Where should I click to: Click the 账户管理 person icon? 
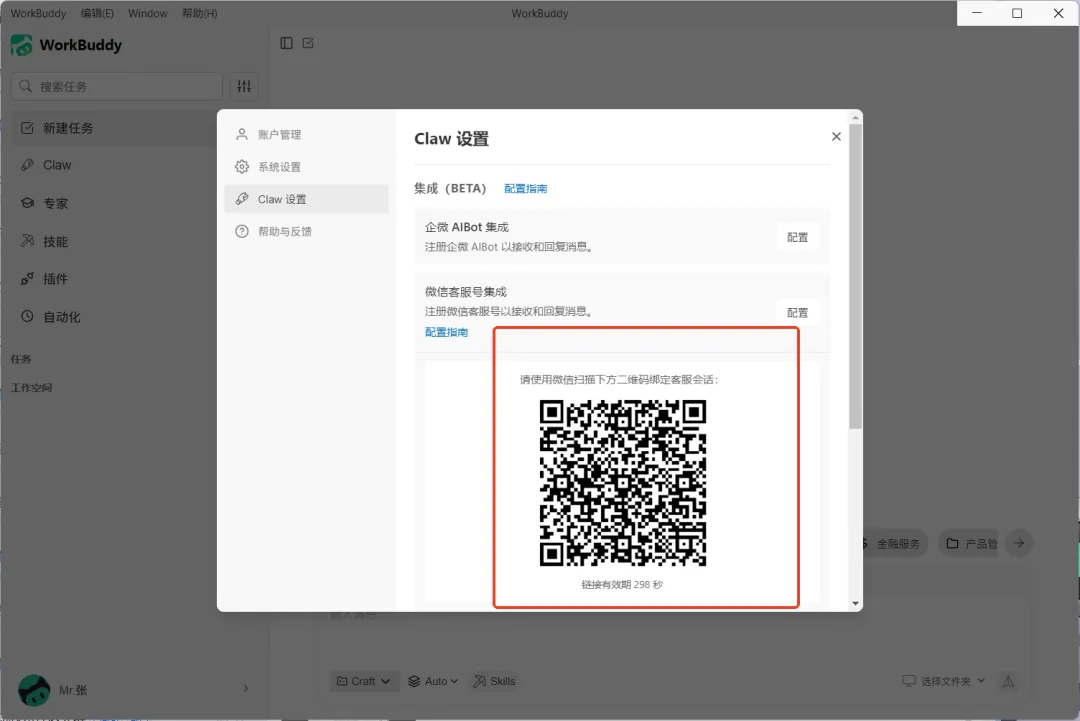click(x=242, y=134)
